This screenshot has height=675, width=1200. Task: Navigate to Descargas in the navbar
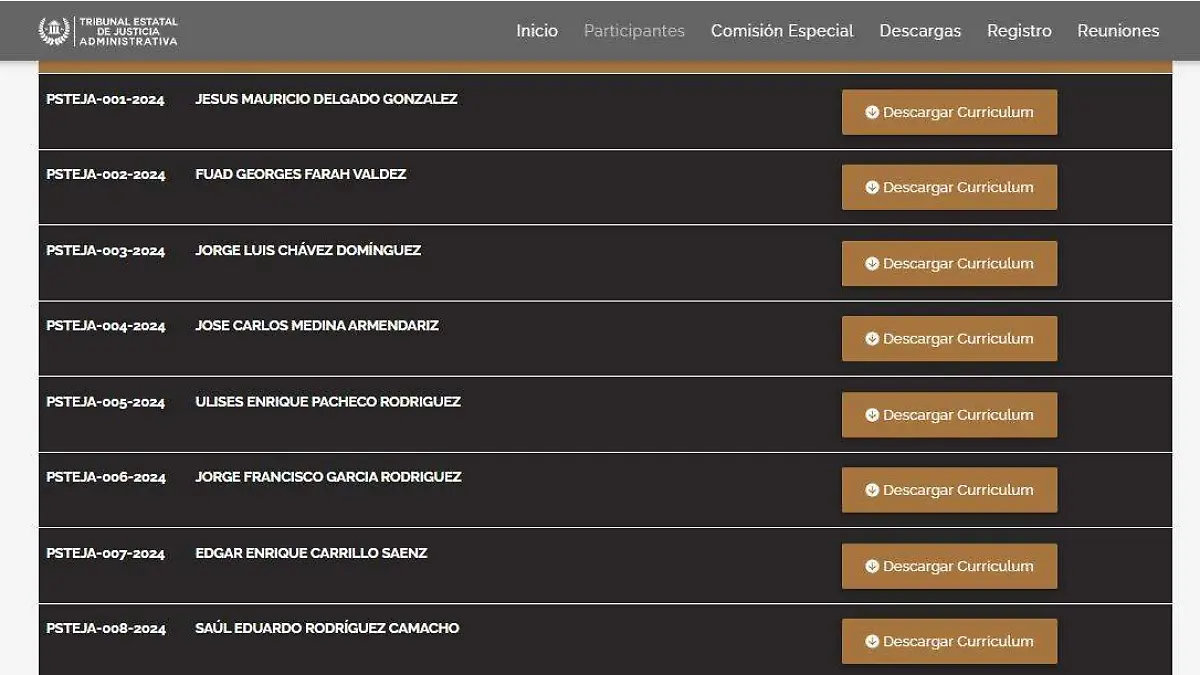[x=920, y=31]
